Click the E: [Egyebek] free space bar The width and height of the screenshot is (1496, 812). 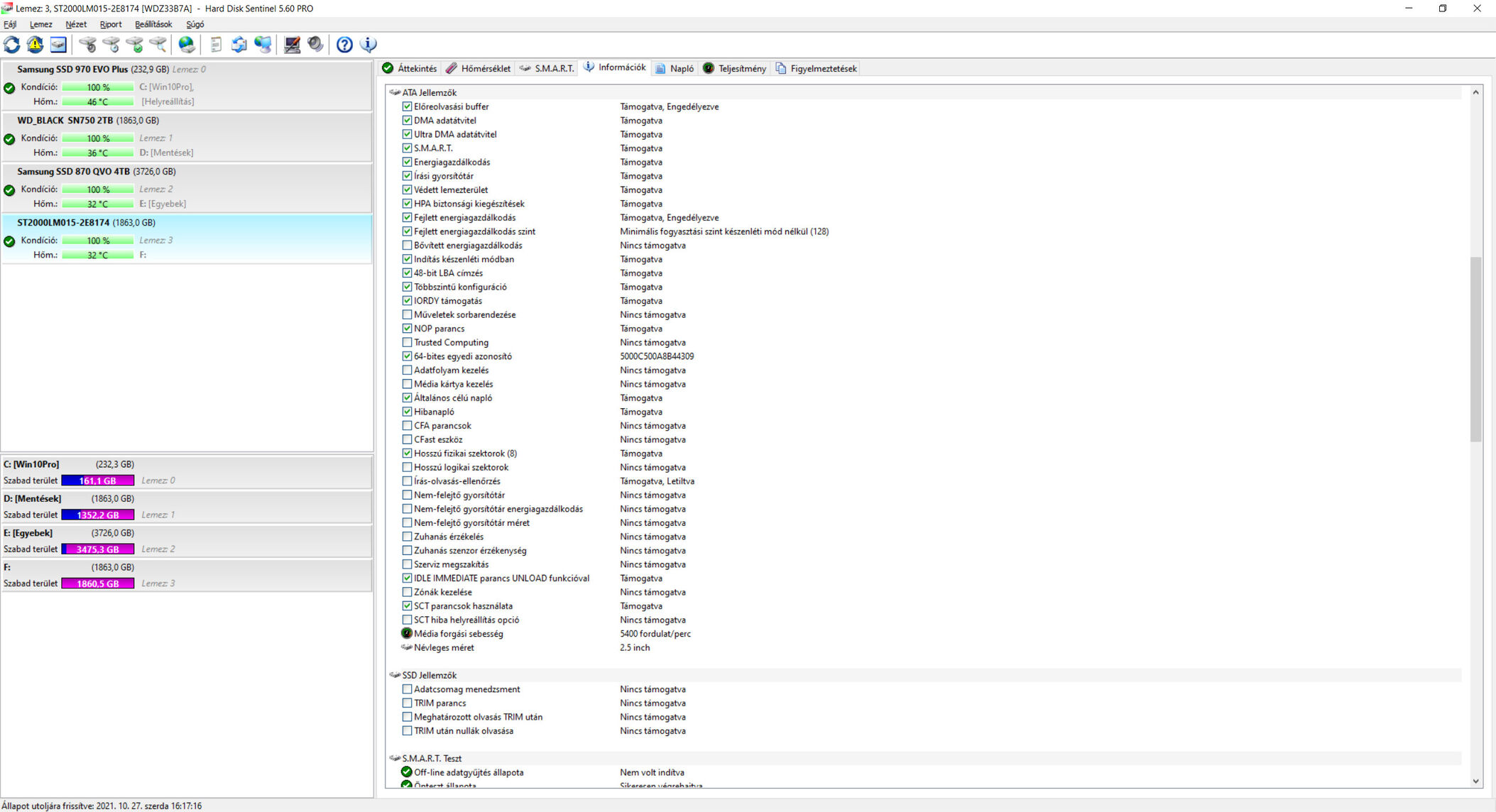(x=98, y=549)
